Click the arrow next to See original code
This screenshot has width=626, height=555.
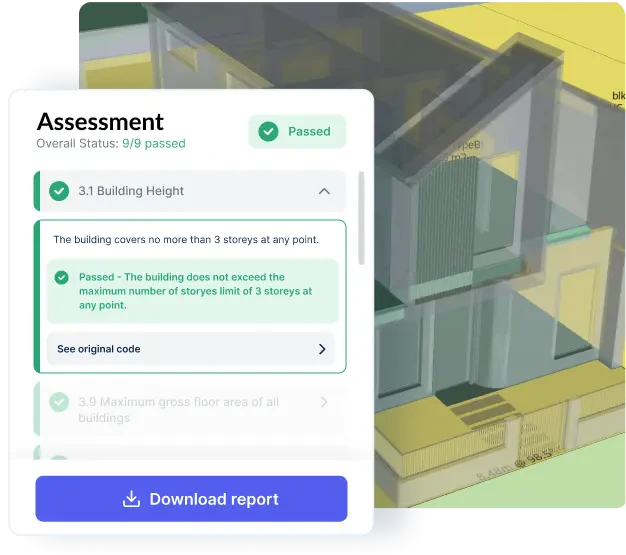coord(322,349)
